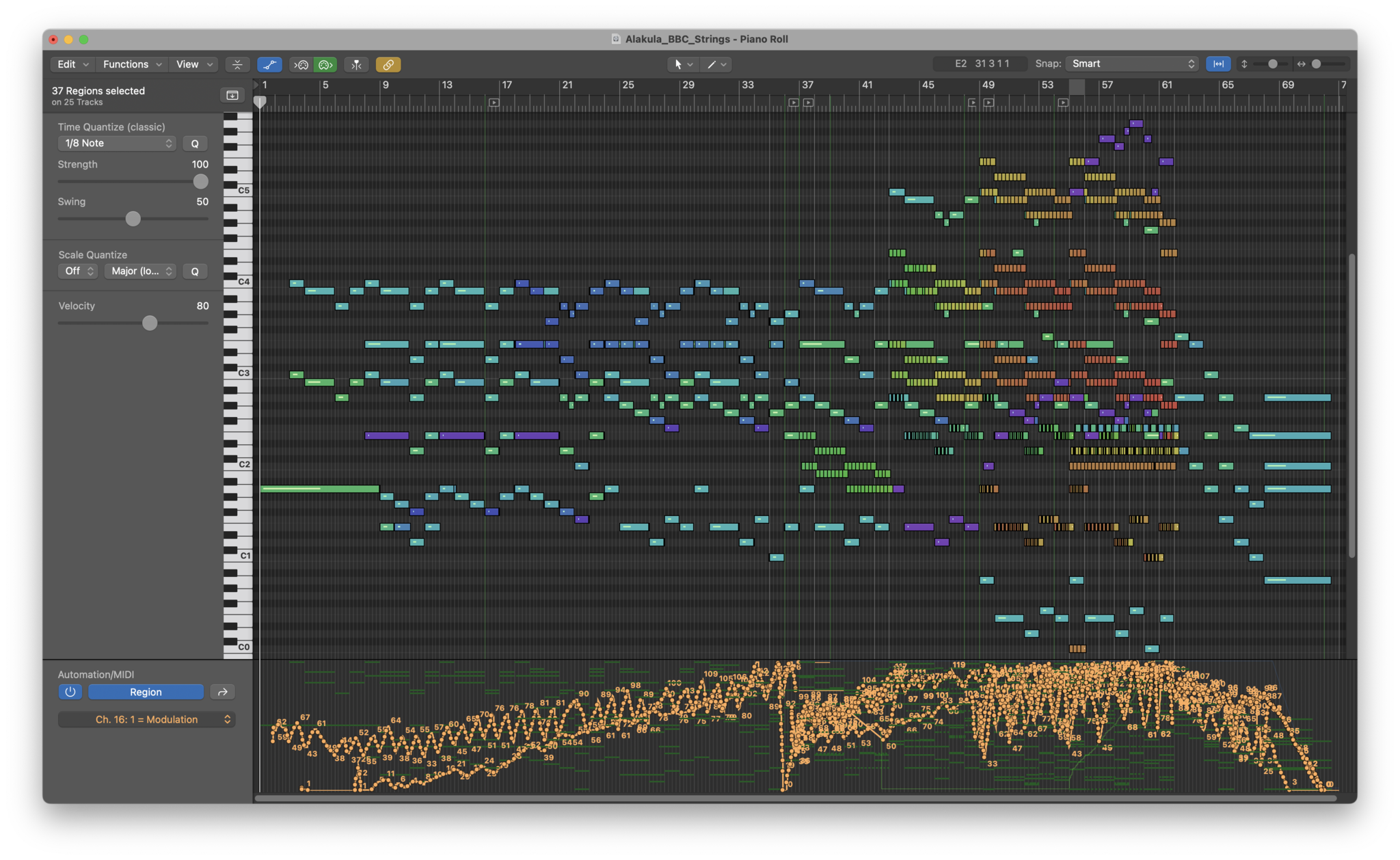Click the blue Region button
Image resolution: width=1400 pixels, height=860 pixels.
point(146,692)
